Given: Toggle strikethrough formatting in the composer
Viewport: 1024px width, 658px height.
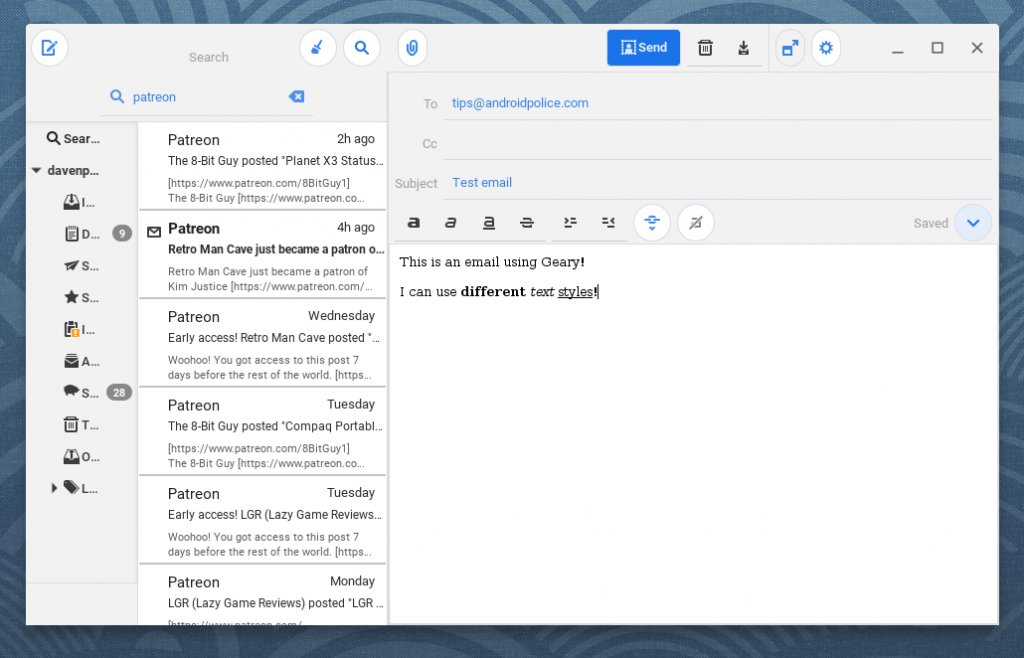Looking at the screenshot, I should click(x=526, y=222).
